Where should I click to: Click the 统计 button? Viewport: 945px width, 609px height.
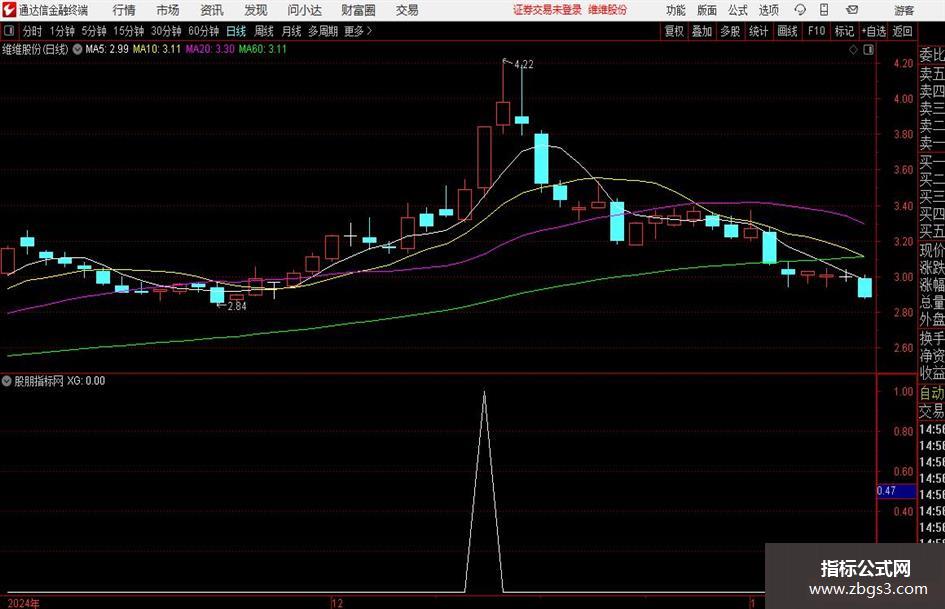(758, 31)
